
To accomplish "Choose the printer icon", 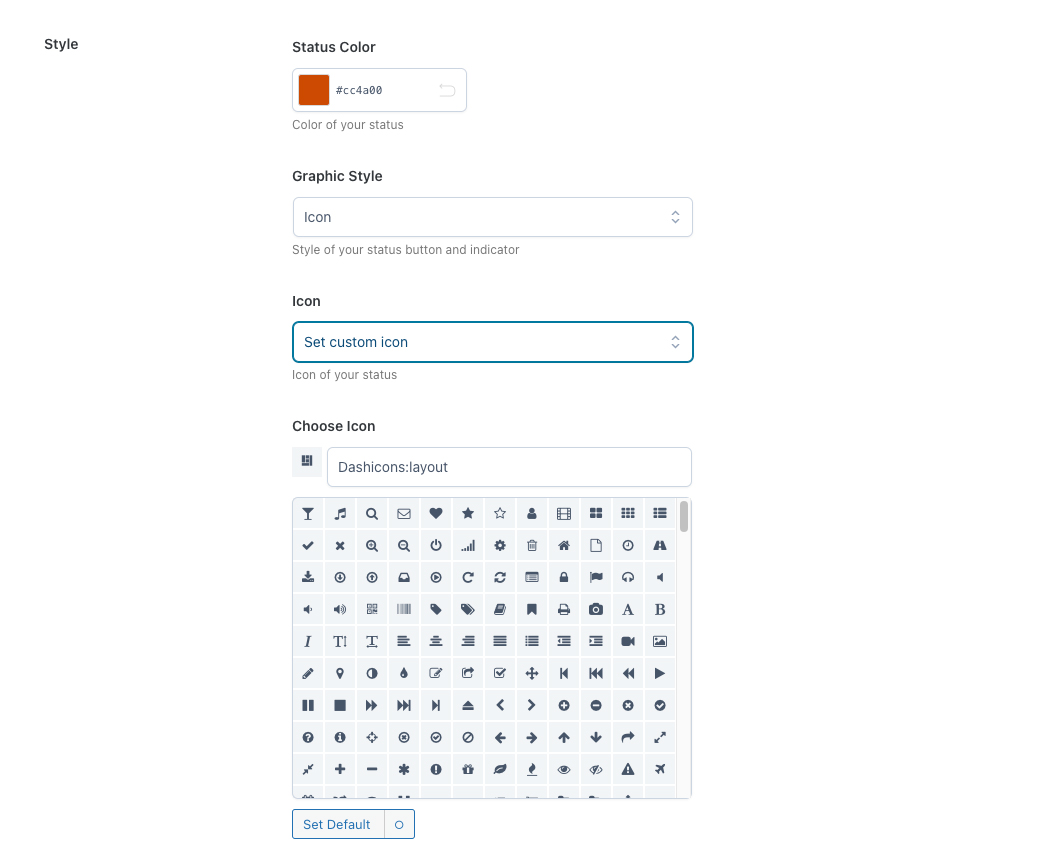I will [x=564, y=610].
